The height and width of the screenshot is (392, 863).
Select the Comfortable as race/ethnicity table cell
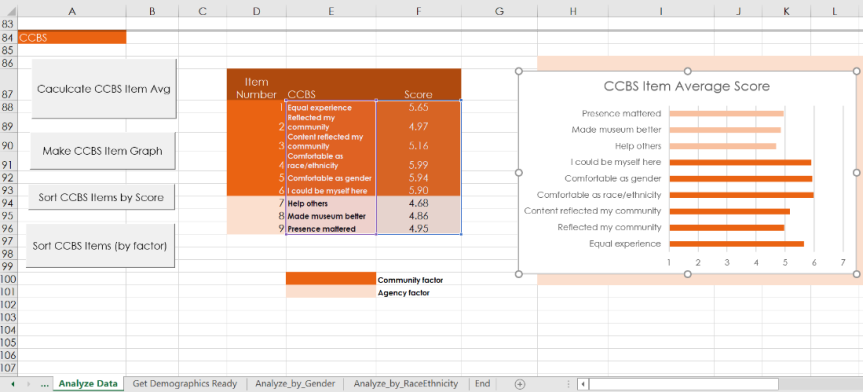click(x=331, y=161)
